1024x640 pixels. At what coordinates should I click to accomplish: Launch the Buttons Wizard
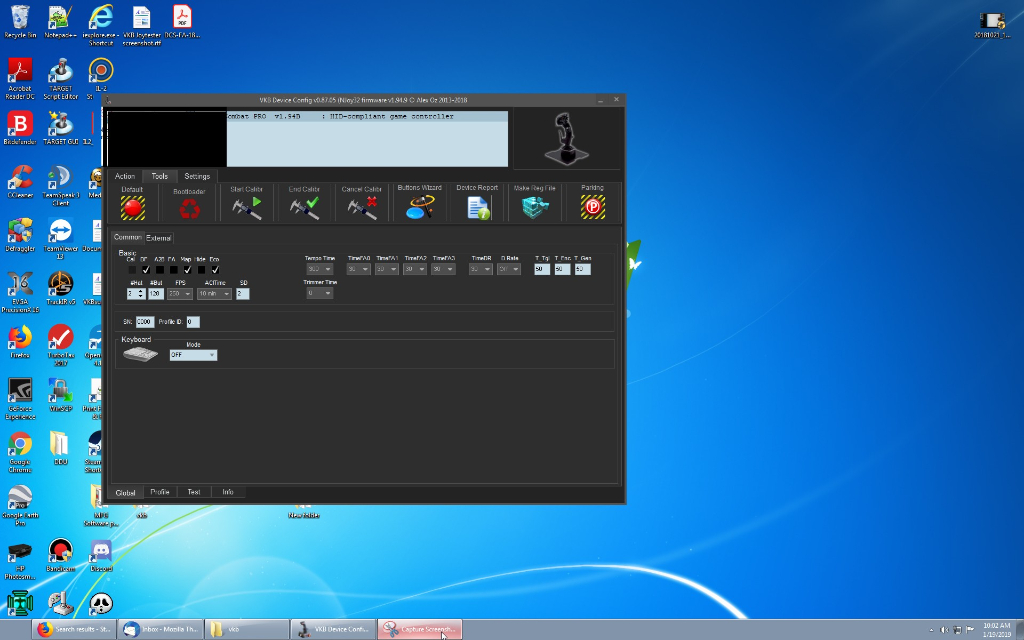click(419, 207)
